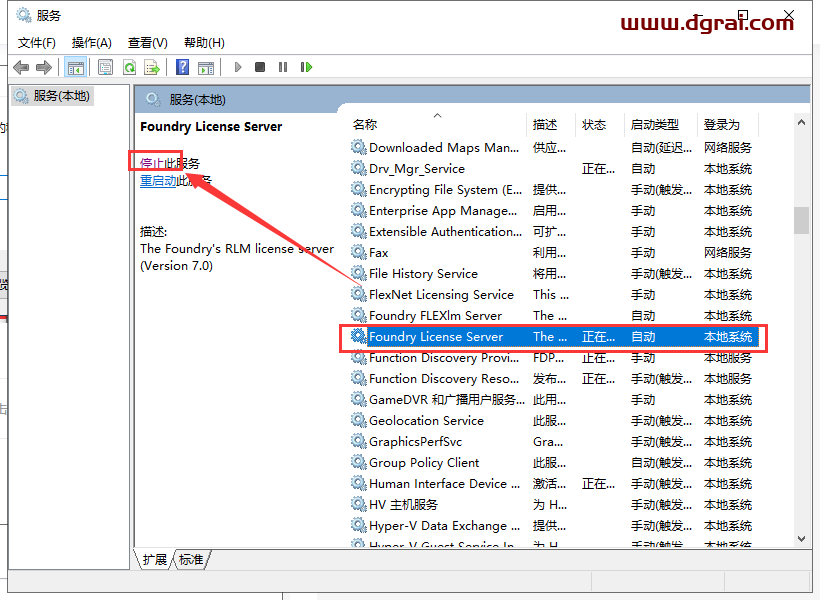Click the Export List toolbar icon

pyautogui.click(x=152, y=67)
